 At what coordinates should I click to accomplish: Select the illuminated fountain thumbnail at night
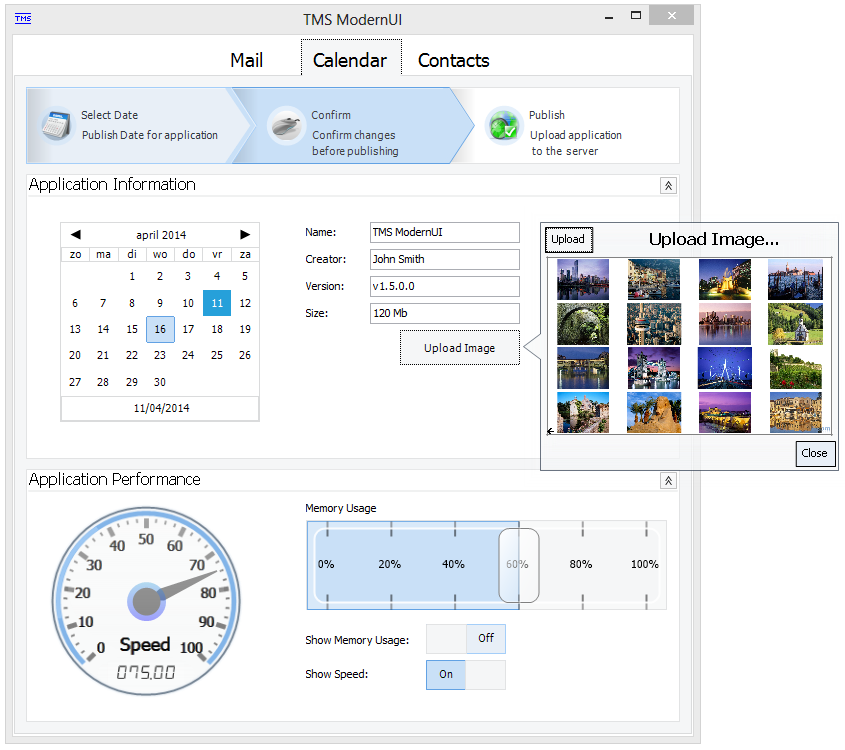[725, 280]
